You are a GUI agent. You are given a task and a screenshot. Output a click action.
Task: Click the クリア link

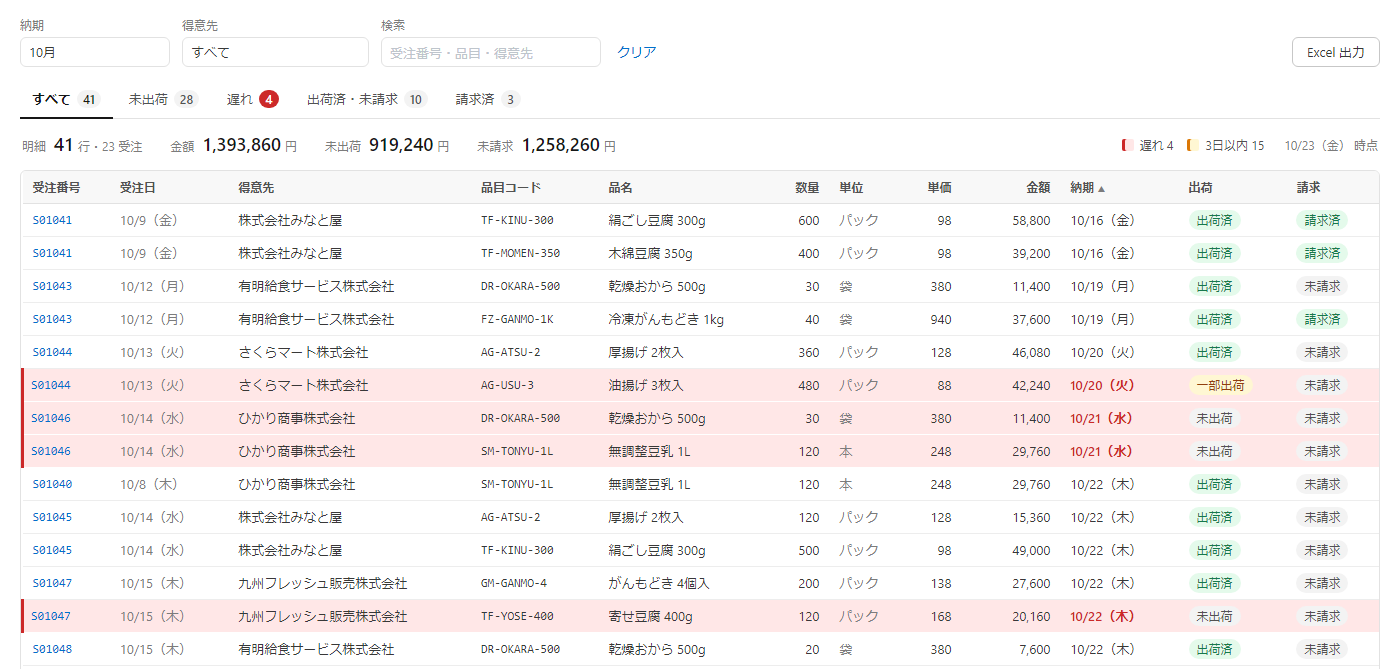(637, 52)
